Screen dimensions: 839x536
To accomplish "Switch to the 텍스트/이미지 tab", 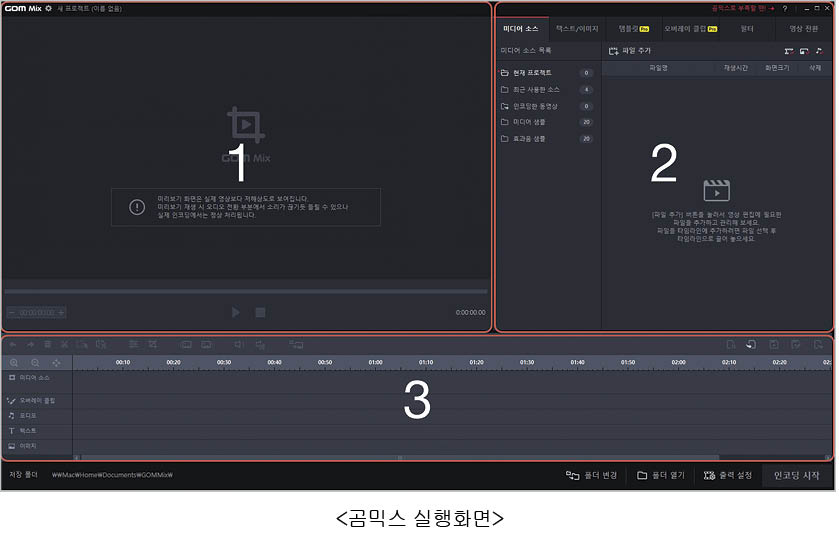I will click(578, 29).
